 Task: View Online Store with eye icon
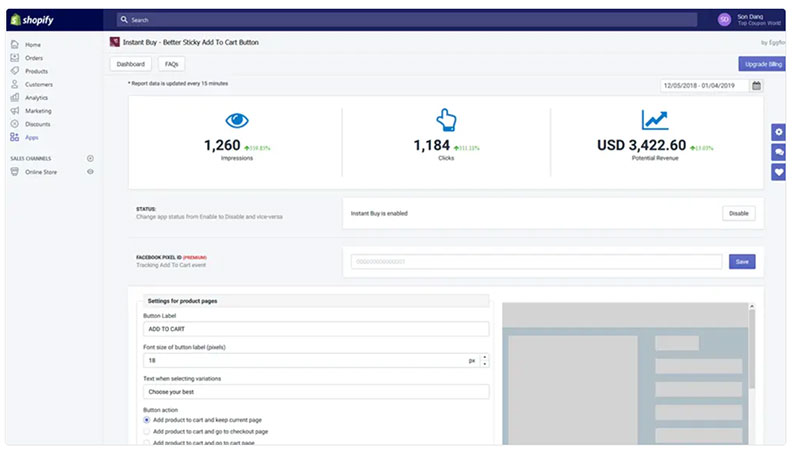coord(90,172)
